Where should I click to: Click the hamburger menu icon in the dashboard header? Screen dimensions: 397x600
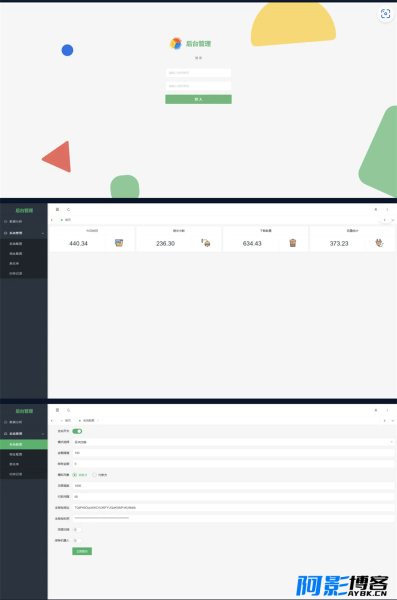click(x=57, y=209)
